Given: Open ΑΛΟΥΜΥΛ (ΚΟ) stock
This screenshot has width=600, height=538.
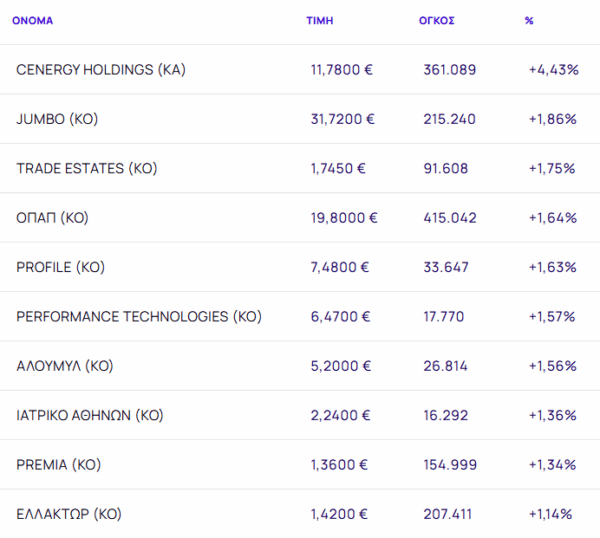Looking at the screenshot, I should pyautogui.click(x=65, y=366).
